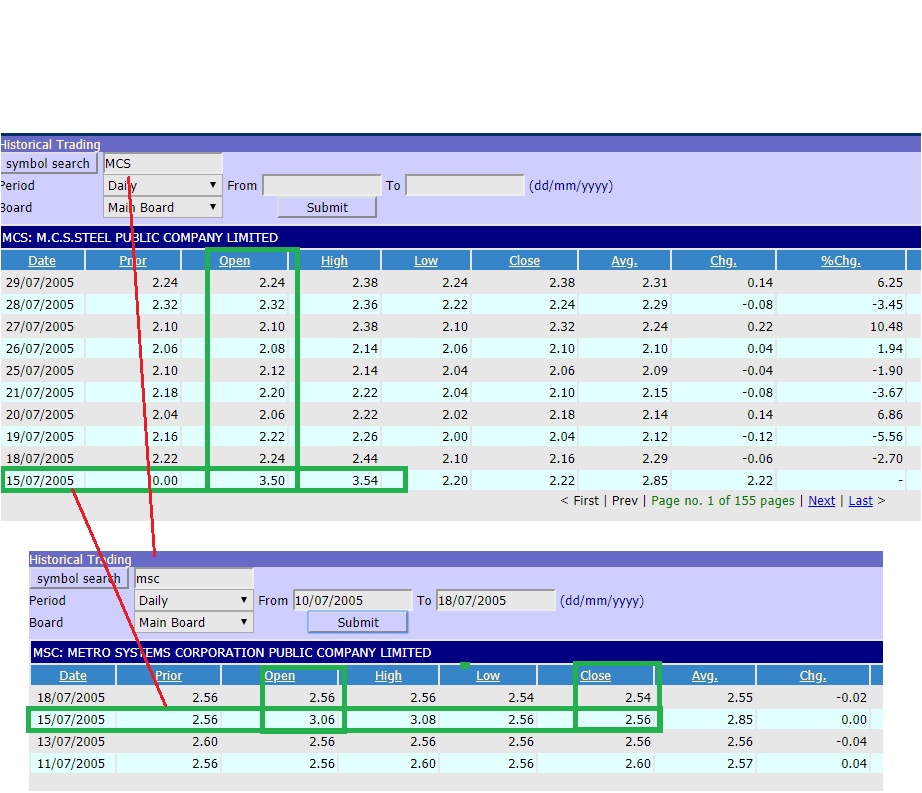
Task: Click the 2.57 Avg. value for 11/07/2005
Action: pyautogui.click(x=740, y=764)
